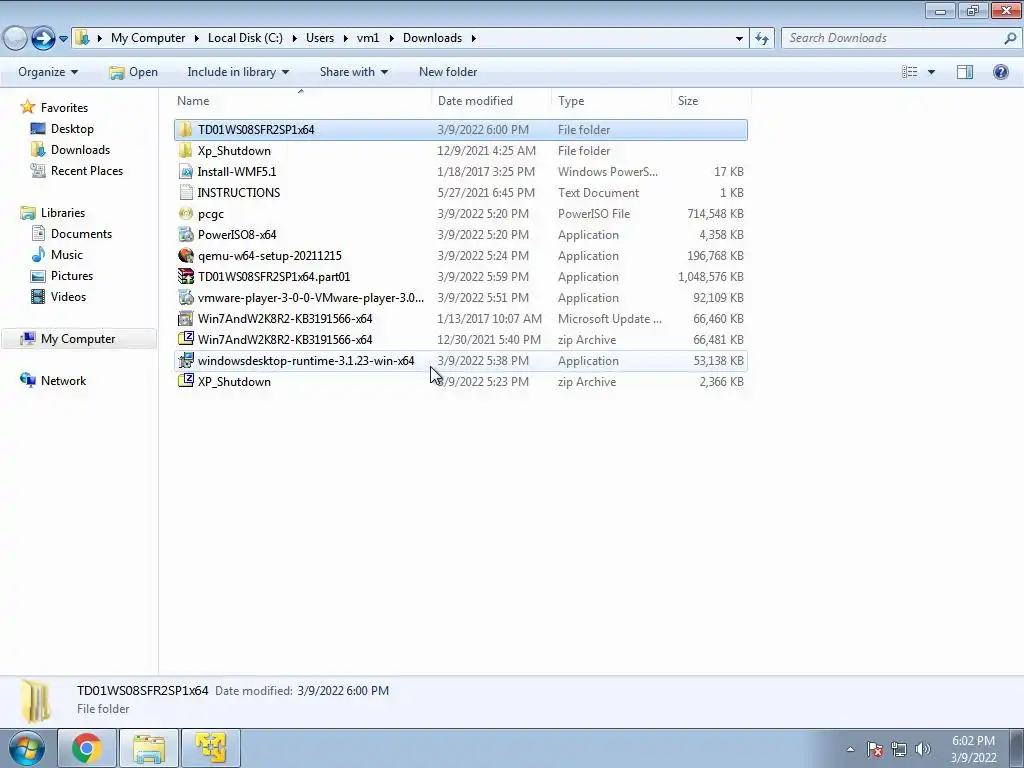Click the windowsdesktop-runtime installer icon
This screenshot has height=768, width=1024.
pos(186,360)
